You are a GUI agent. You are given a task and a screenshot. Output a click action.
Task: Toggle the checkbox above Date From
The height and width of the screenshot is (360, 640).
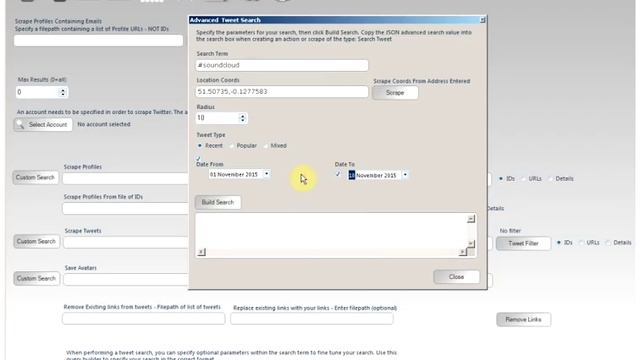pyautogui.click(x=198, y=158)
